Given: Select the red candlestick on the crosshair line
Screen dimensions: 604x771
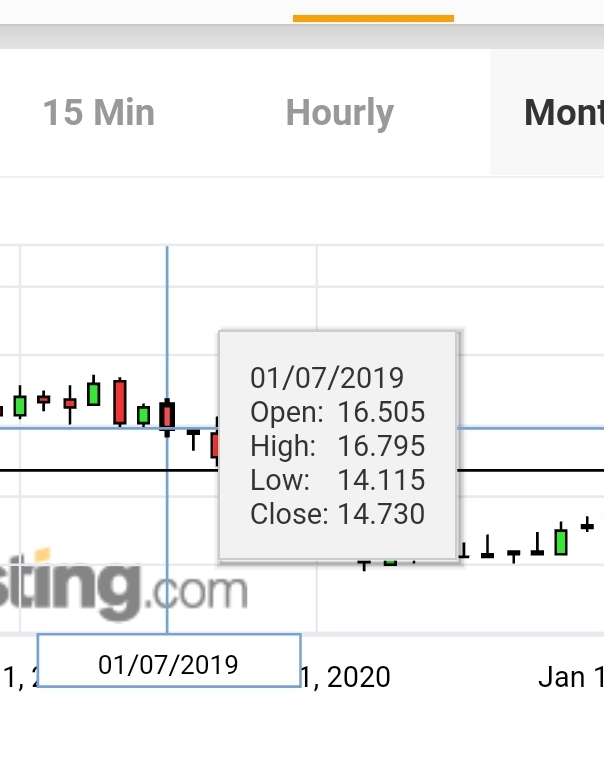Looking at the screenshot, I should click(167, 417).
